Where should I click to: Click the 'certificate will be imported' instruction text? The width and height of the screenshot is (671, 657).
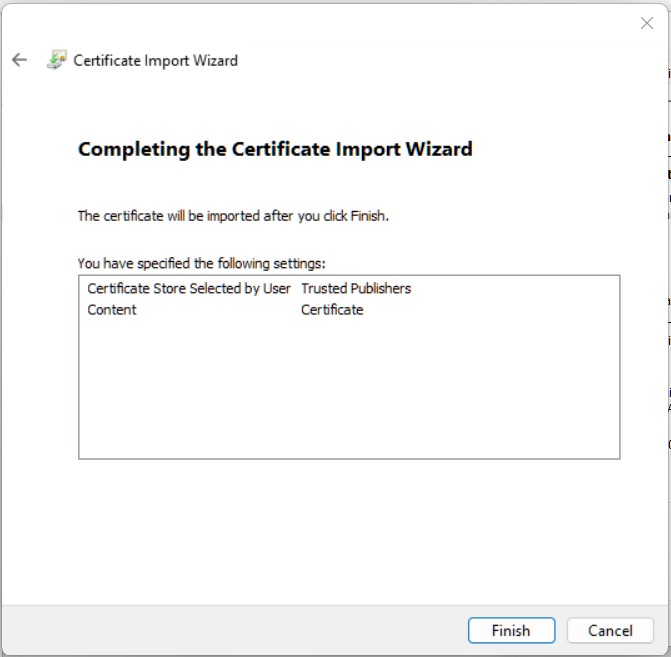click(233, 216)
